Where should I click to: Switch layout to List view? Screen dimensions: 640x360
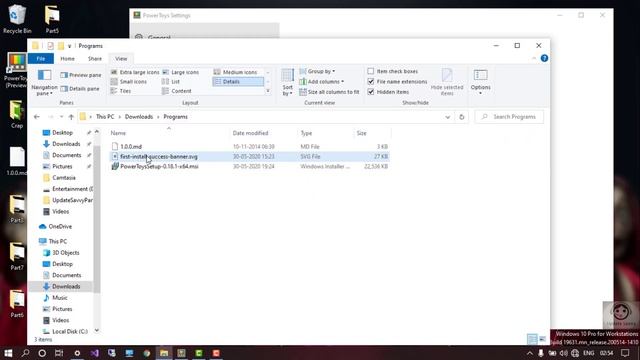point(171,82)
